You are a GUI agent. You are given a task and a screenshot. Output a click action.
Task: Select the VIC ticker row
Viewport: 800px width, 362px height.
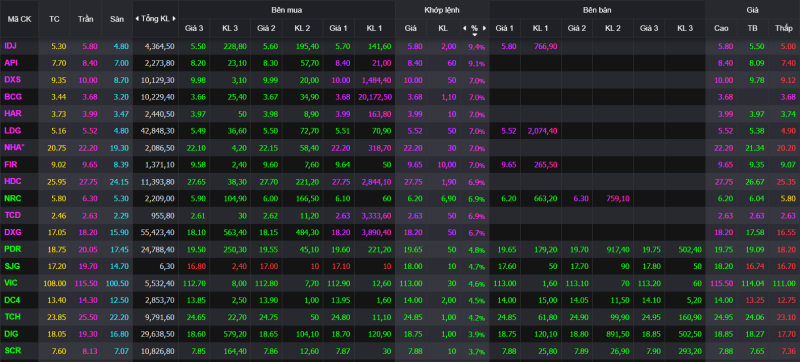tap(400, 283)
